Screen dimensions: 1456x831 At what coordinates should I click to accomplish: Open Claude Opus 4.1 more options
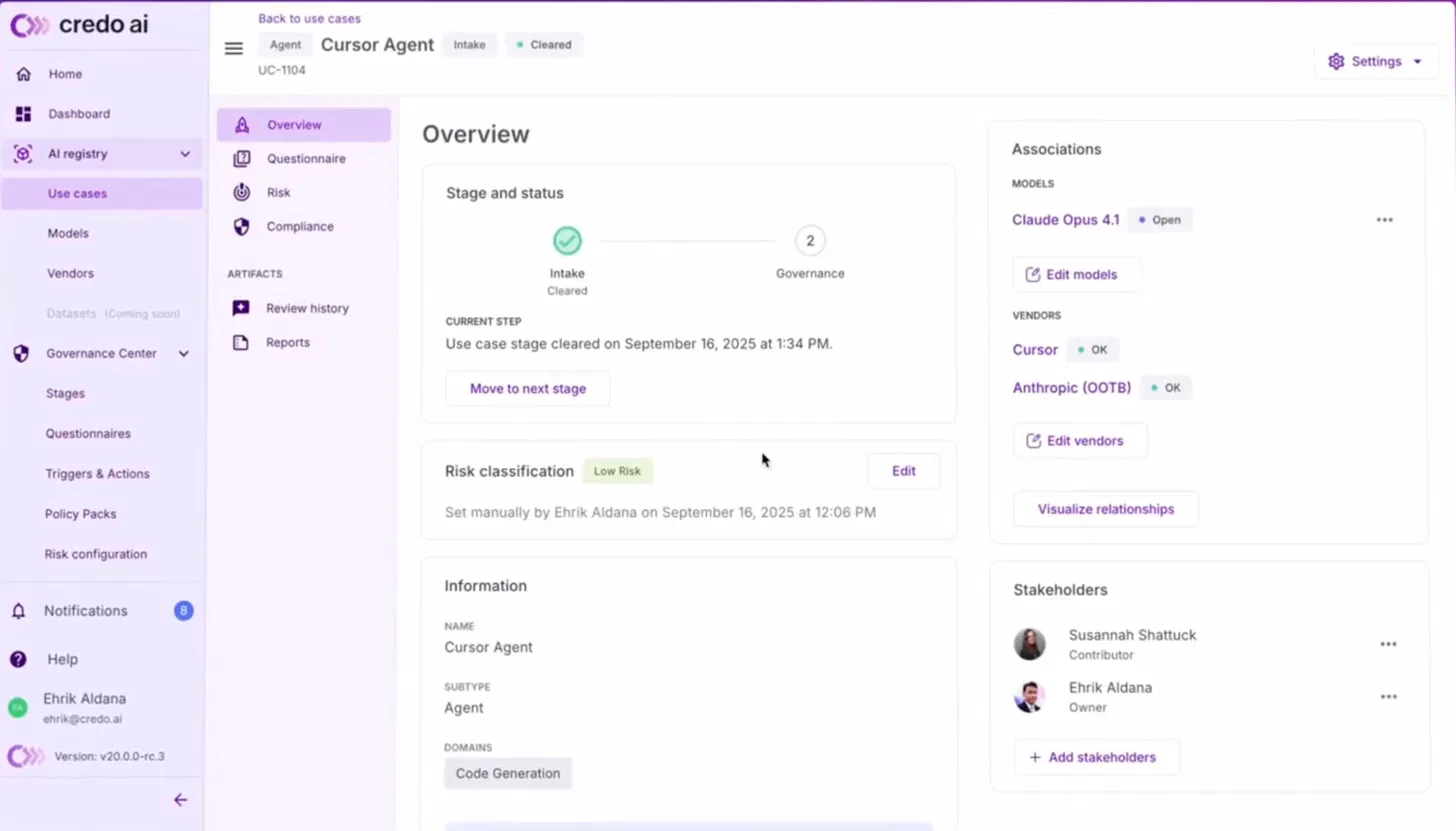1384,220
